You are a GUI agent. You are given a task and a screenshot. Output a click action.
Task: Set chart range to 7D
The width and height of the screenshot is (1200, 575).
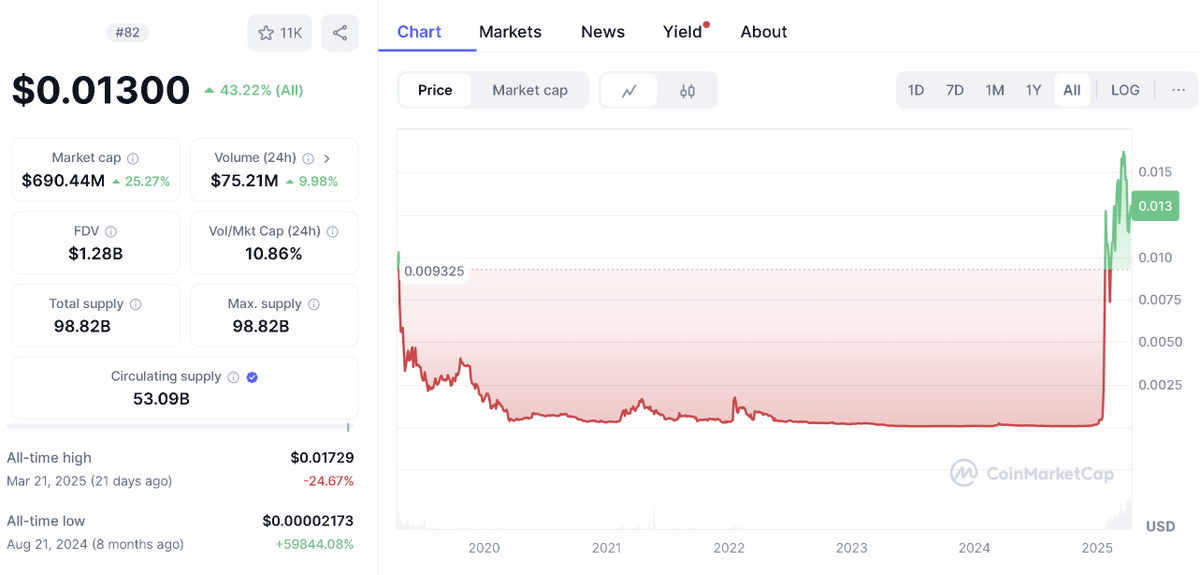[955, 90]
